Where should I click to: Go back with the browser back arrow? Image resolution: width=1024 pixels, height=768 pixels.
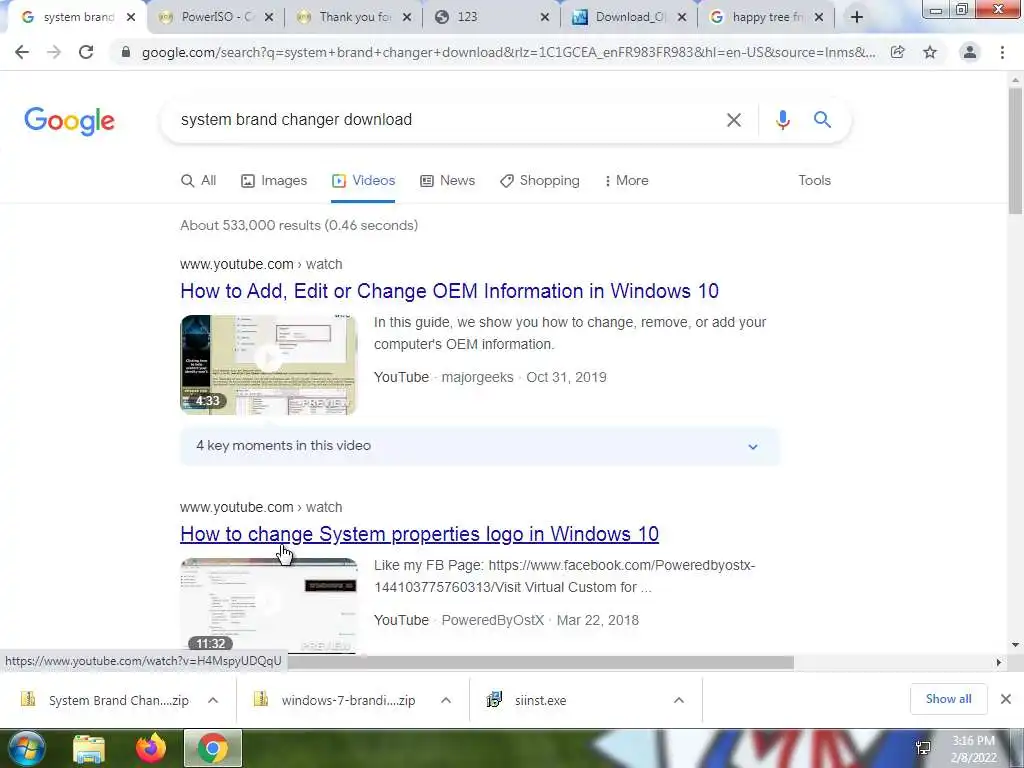22,52
